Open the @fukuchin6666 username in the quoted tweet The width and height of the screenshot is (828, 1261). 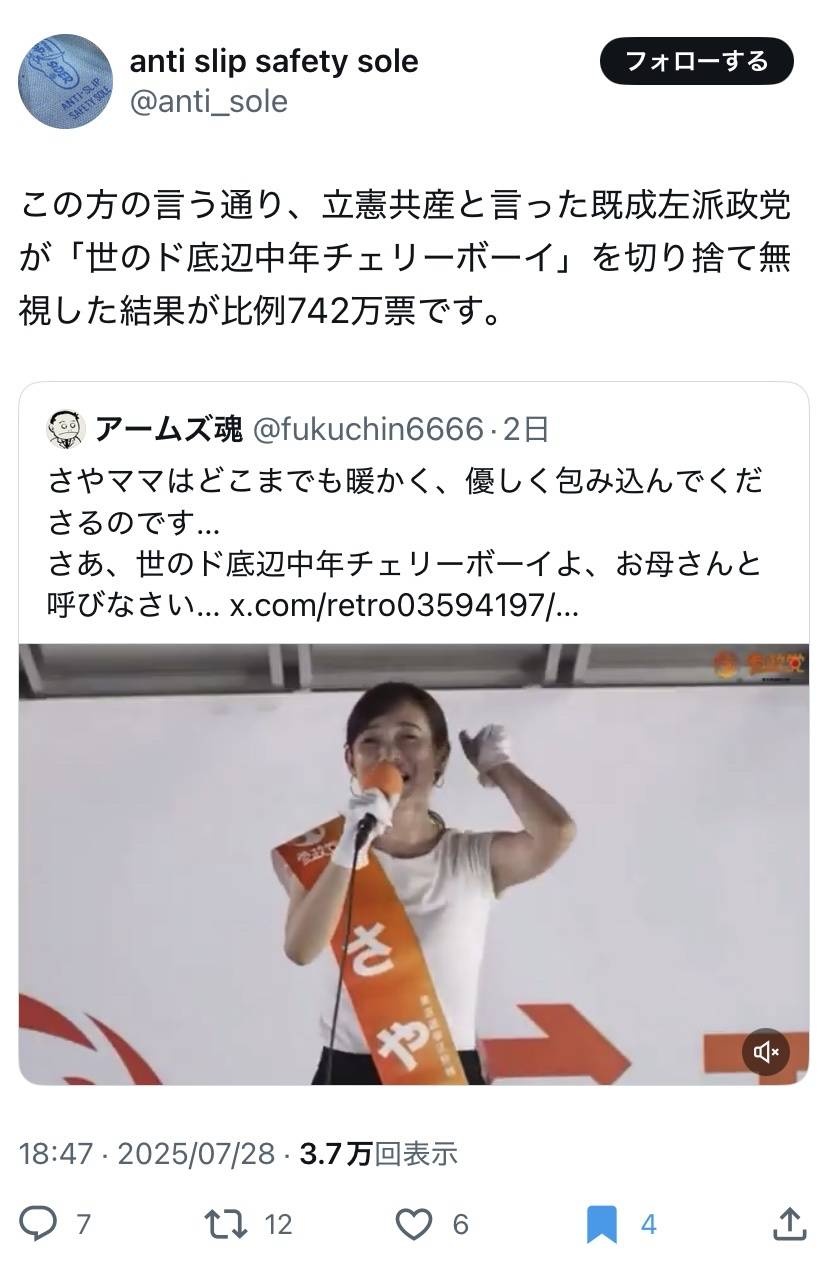369,430
